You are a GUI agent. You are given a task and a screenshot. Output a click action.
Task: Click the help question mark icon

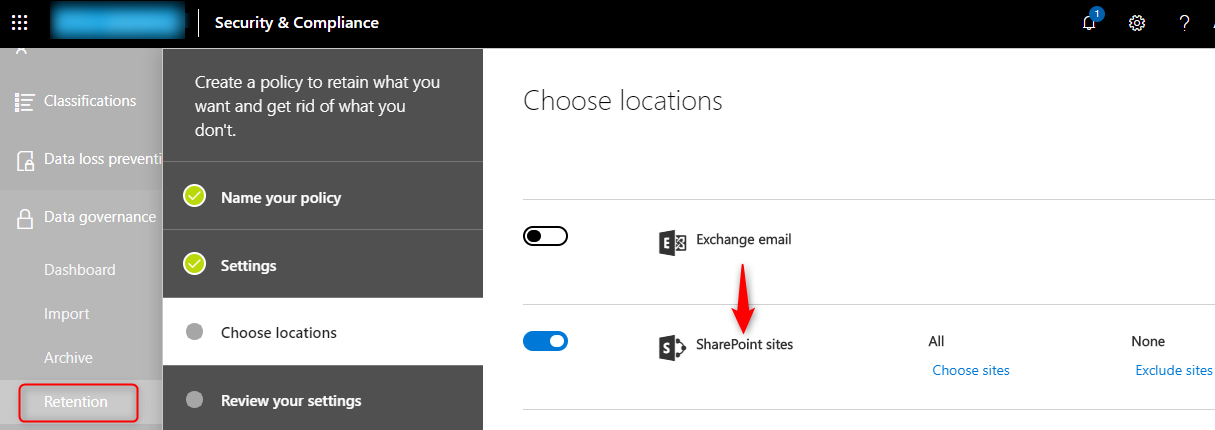pyautogui.click(x=1184, y=23)
